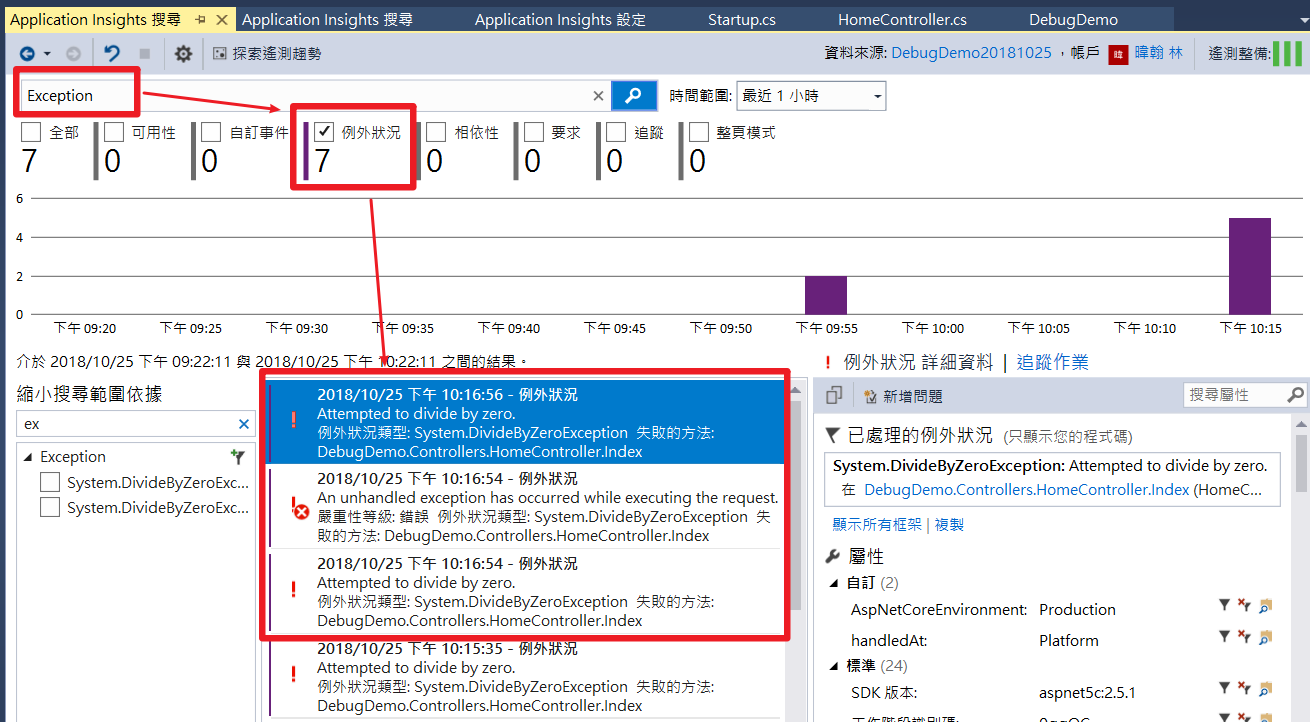Viewport: 1310px width, 722px height.
Task: Check the first System.DivideByZeroExc... filter checkbox
Action: (50, 483)
